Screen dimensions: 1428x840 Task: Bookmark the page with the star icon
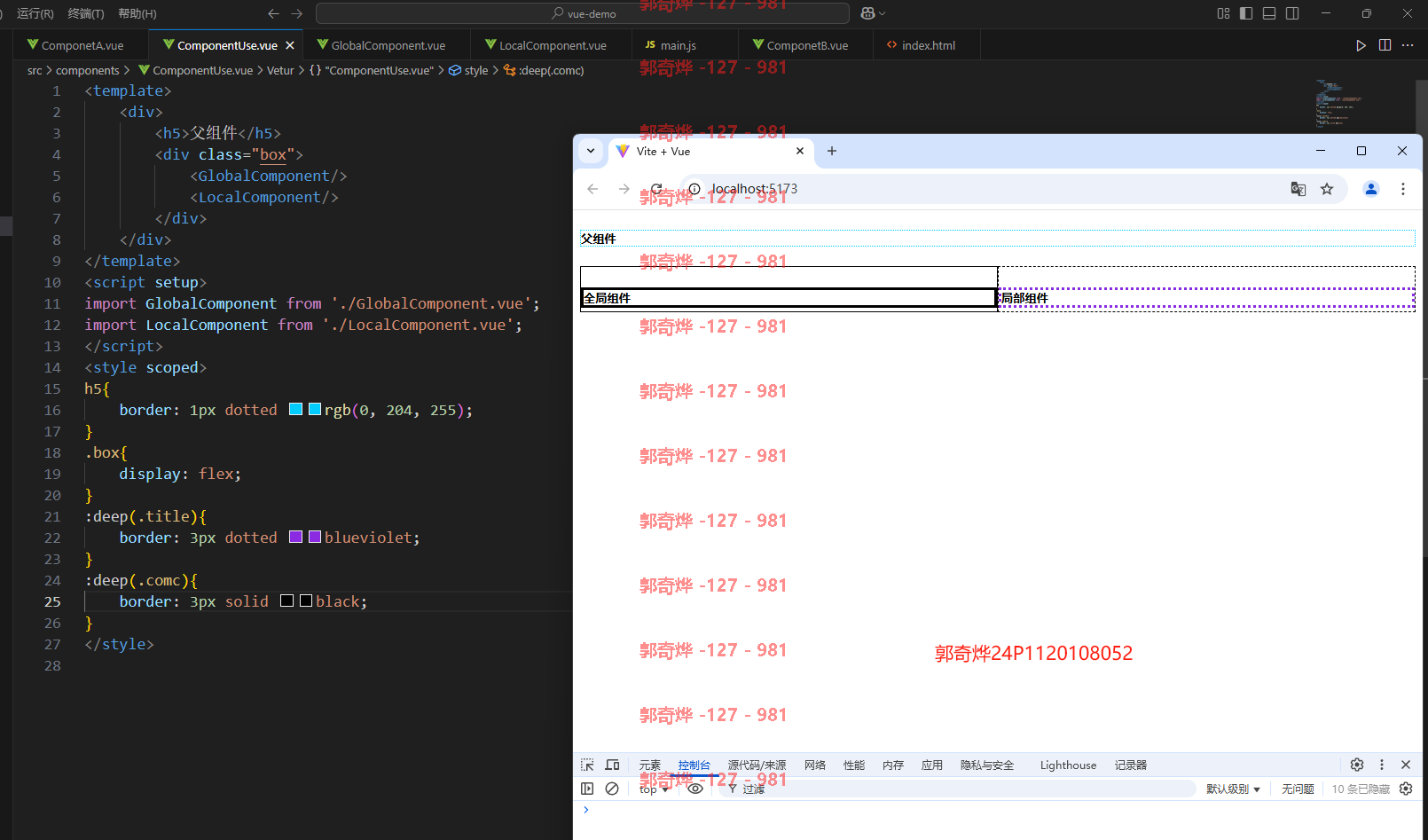pyautogui.click(x=1327, y=189)
